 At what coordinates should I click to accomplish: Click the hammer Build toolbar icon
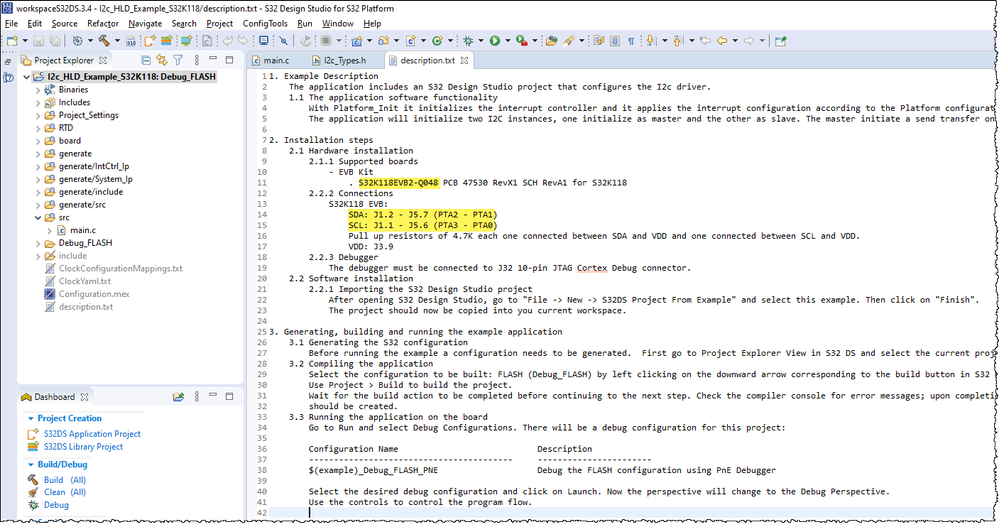(x=104, y=41)
